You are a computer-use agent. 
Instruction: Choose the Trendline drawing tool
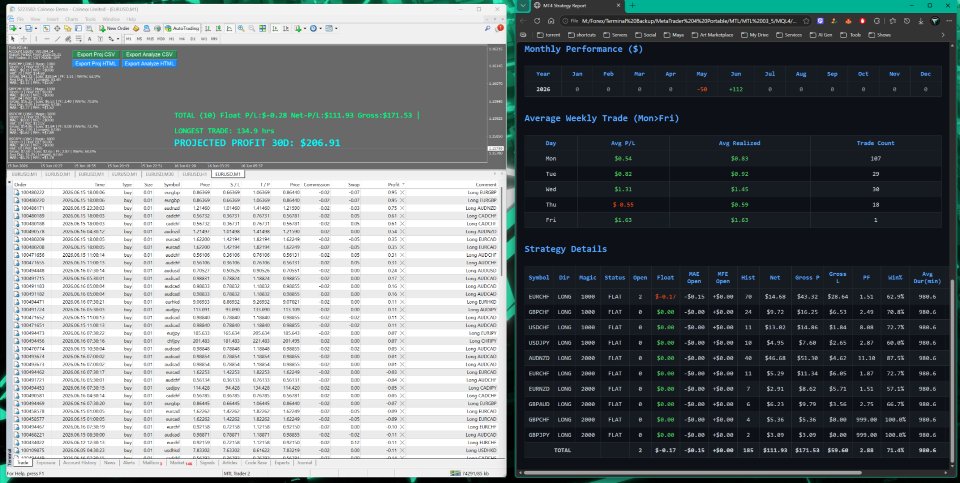pos(58,39)
